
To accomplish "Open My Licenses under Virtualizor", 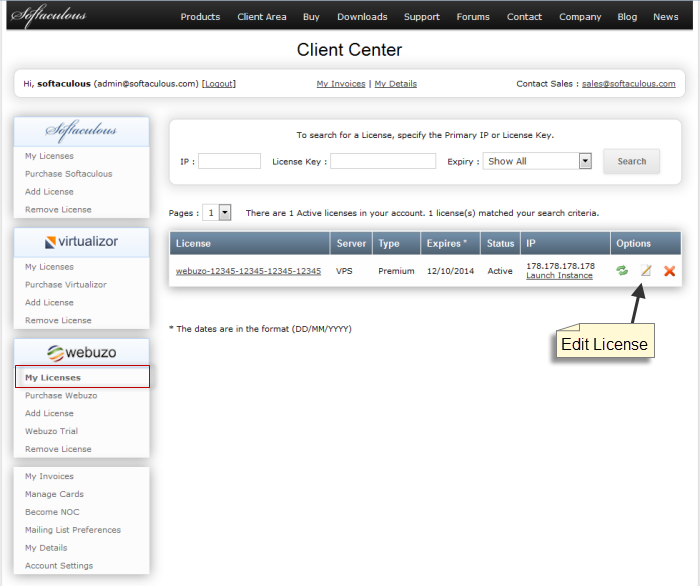I will (49, 267).
